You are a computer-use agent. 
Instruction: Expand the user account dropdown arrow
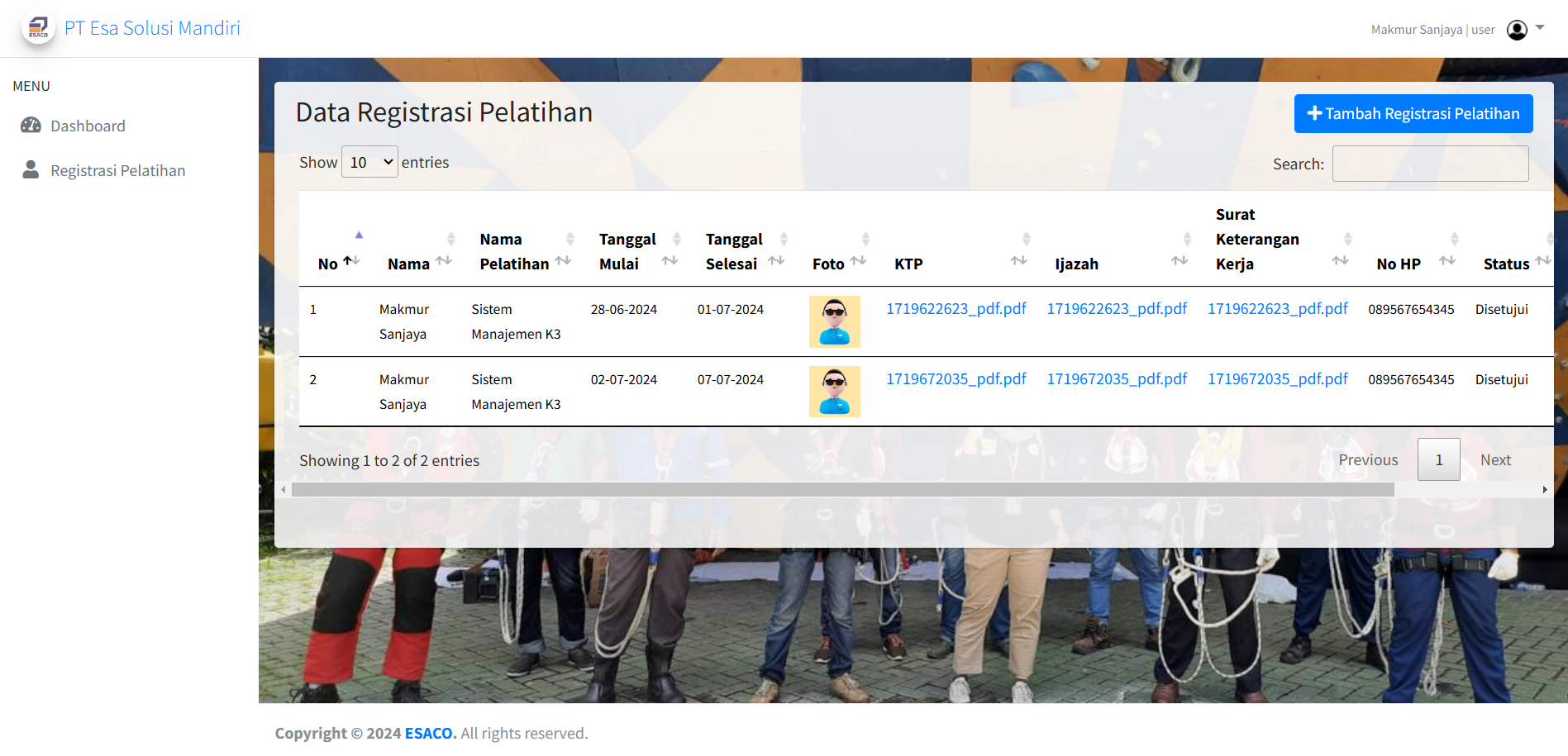[x=1540, y=27]
